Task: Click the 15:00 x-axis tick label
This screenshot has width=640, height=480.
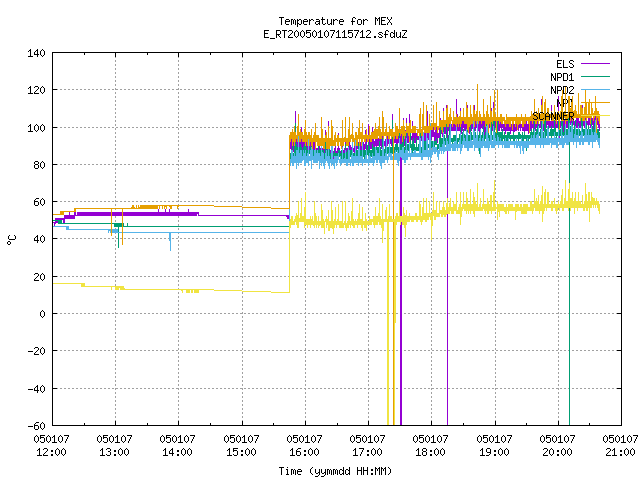Action: (241, 452)
